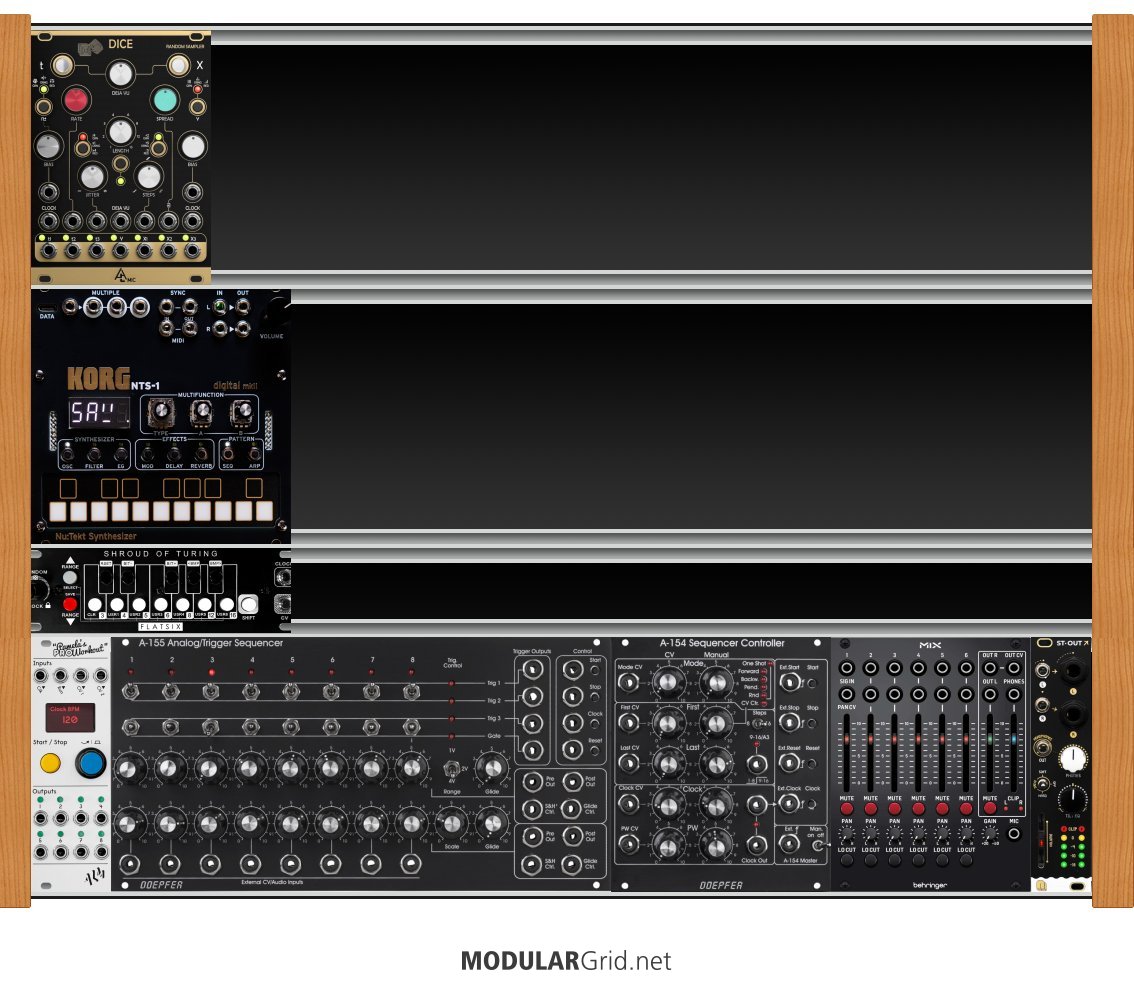1134x982 pixels.
Task: Flip the step 1 upper trigger switch on A-155
Action: click(x=131, y=691)
